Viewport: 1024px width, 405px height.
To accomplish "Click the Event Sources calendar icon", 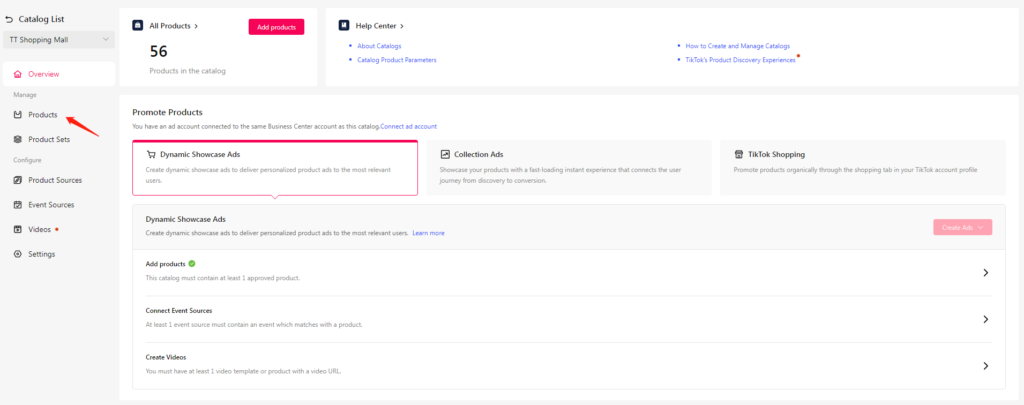I will coord(18,205).
